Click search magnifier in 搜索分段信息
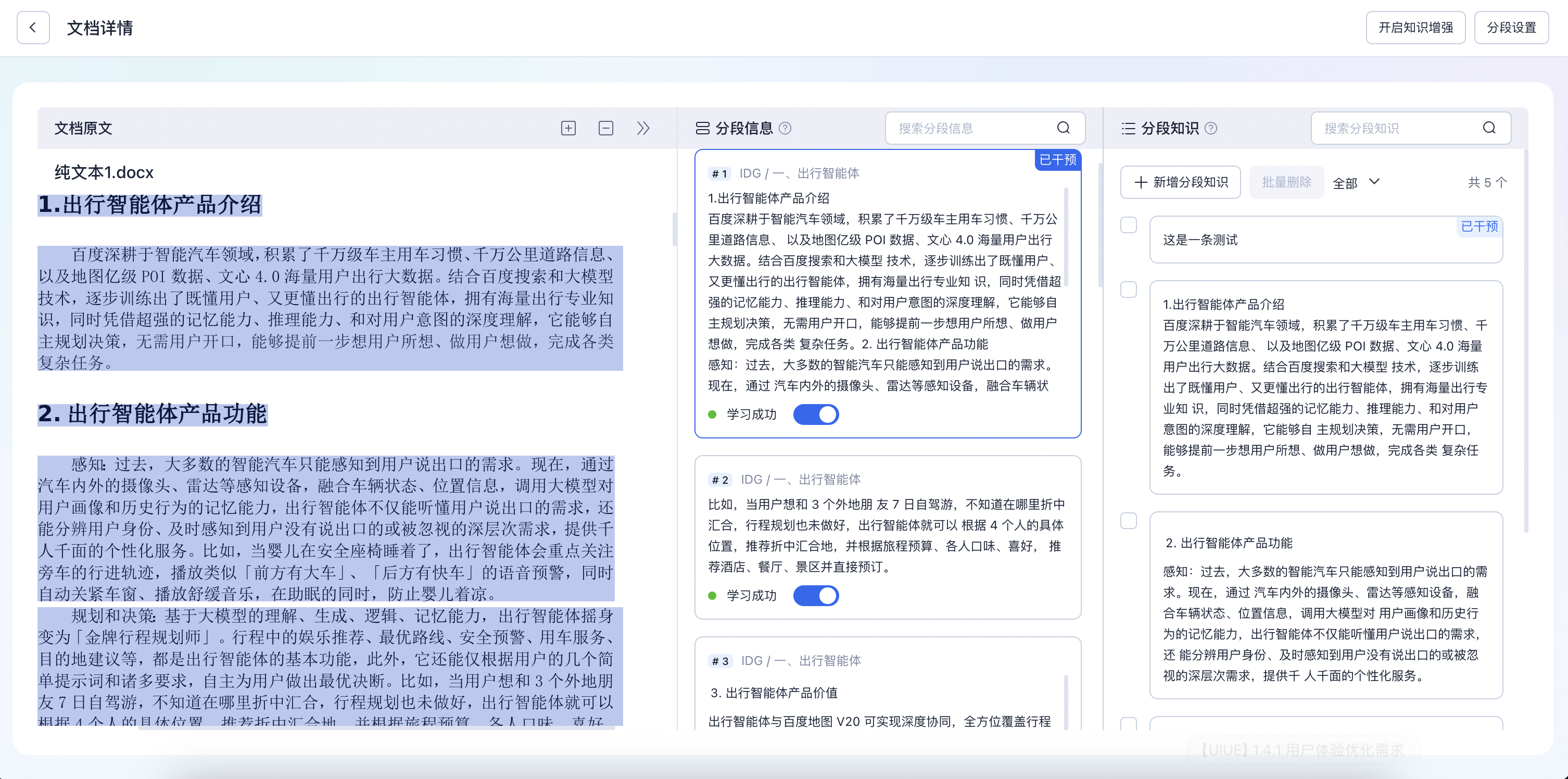The height and width of the screenshot is (779, 1568). coord(1064,127)
